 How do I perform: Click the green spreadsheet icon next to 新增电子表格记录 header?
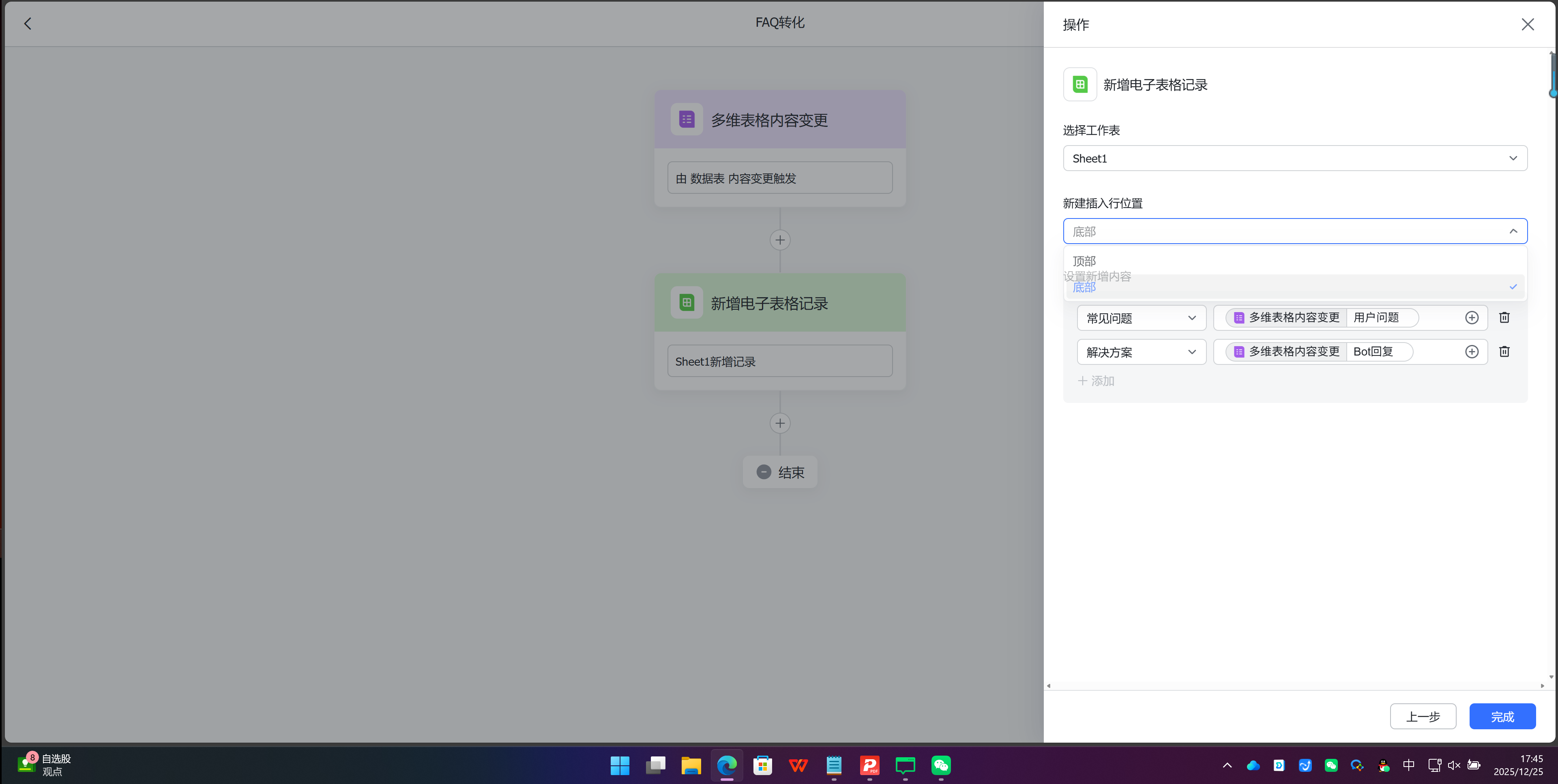pyautogui.click(x=1080, y=84)
